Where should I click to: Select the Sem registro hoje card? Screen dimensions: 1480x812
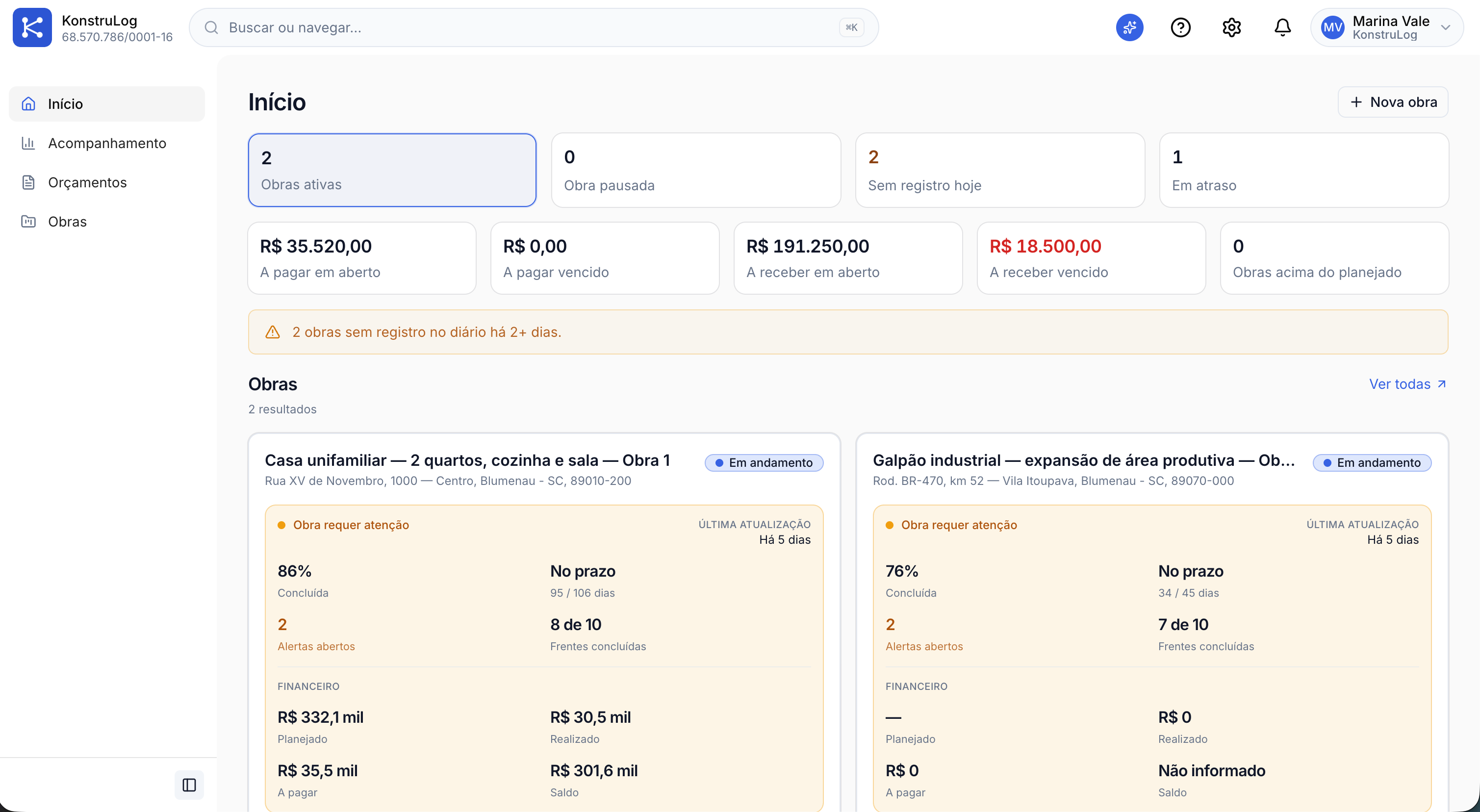[1000, 170]
